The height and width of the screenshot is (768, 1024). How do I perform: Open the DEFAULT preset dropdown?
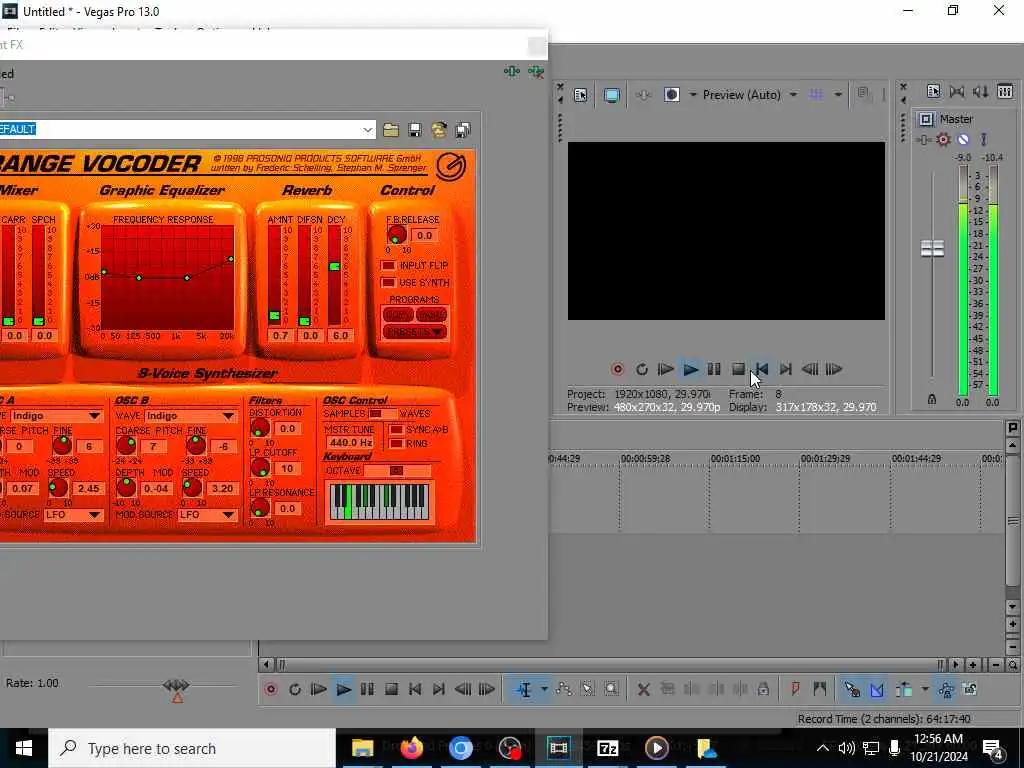click(x=368, y=130)
